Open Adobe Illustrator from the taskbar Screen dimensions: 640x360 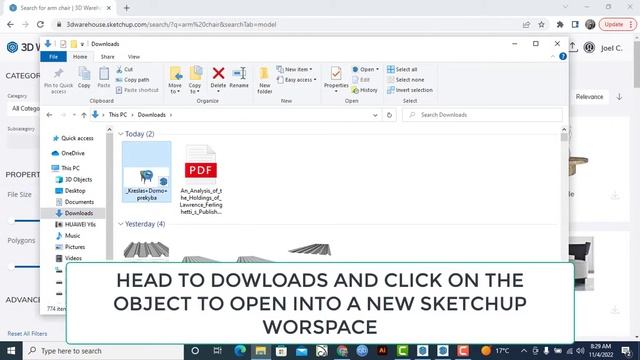382,351
